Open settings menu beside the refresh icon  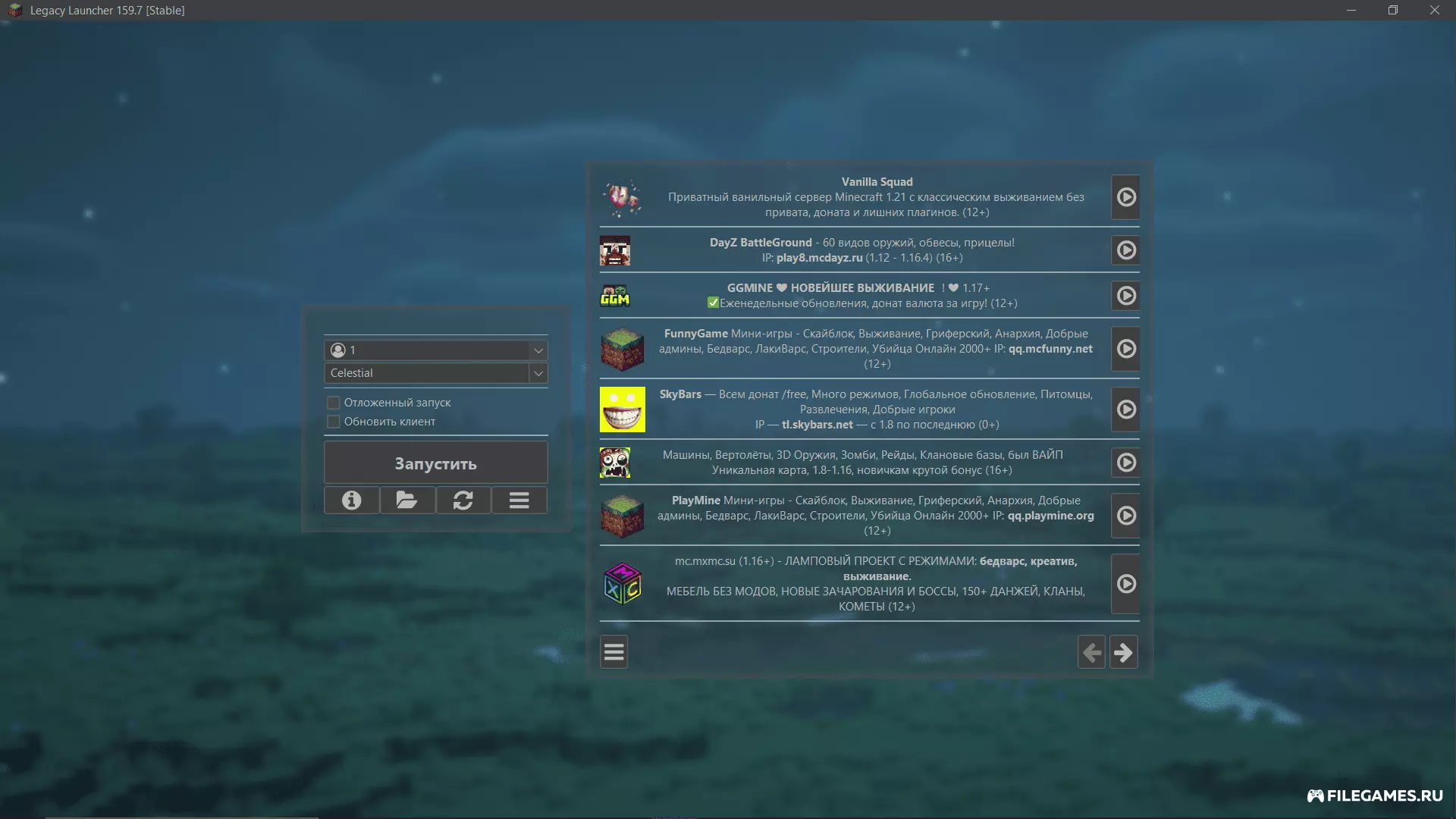tap(519, 500)
